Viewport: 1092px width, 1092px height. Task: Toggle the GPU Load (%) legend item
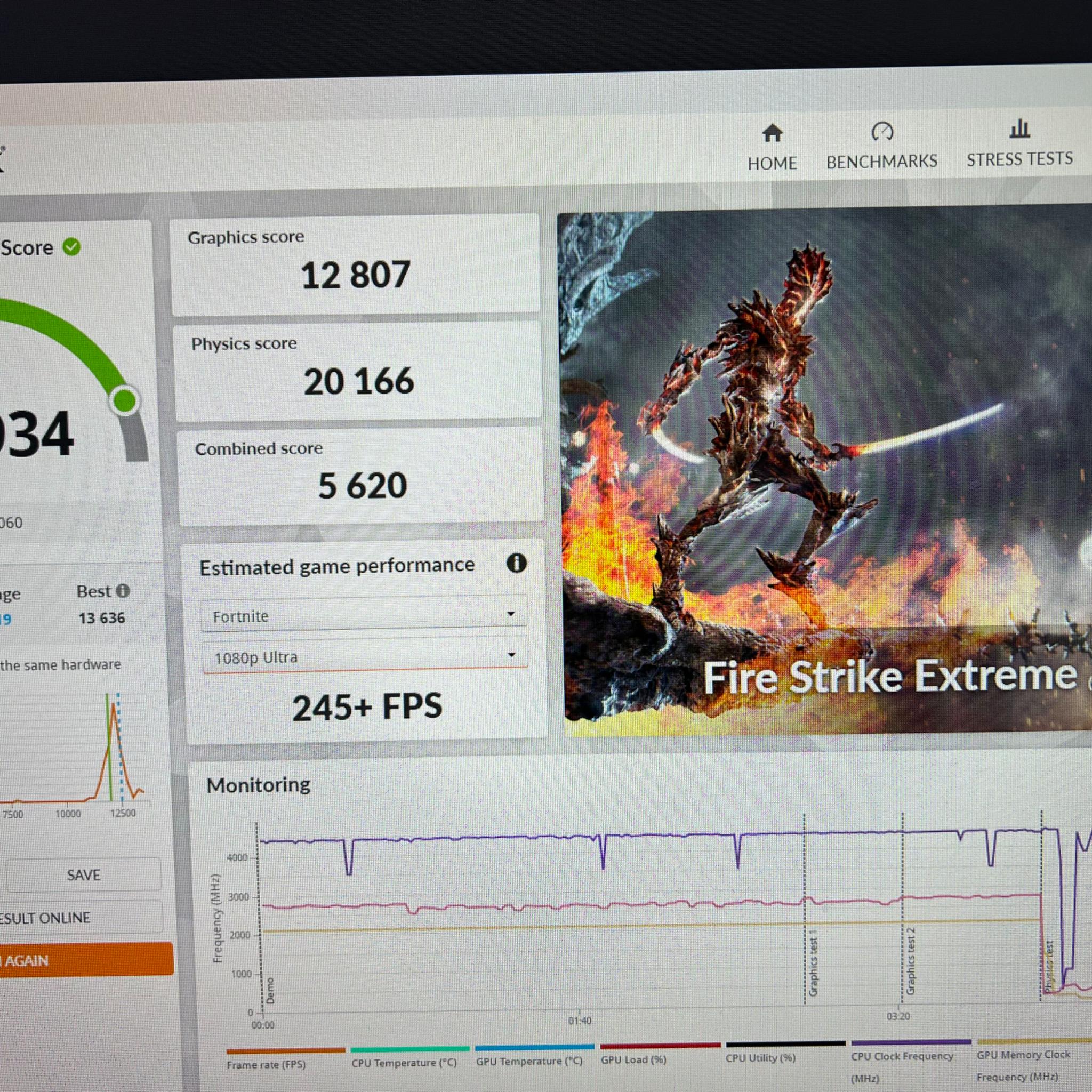[660, 1054]
